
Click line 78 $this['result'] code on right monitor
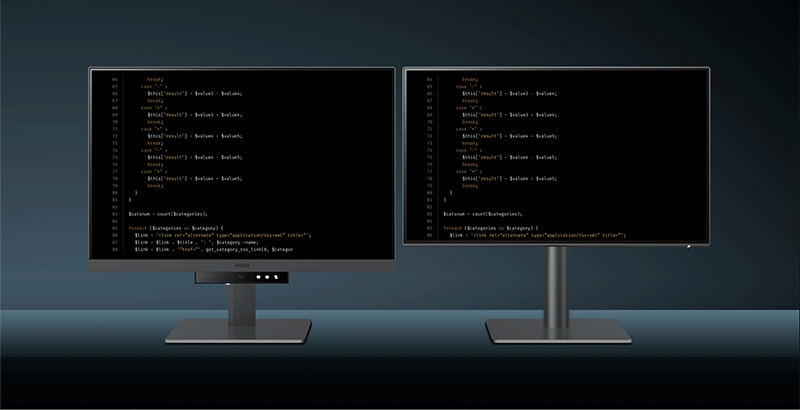coord(508,178)
